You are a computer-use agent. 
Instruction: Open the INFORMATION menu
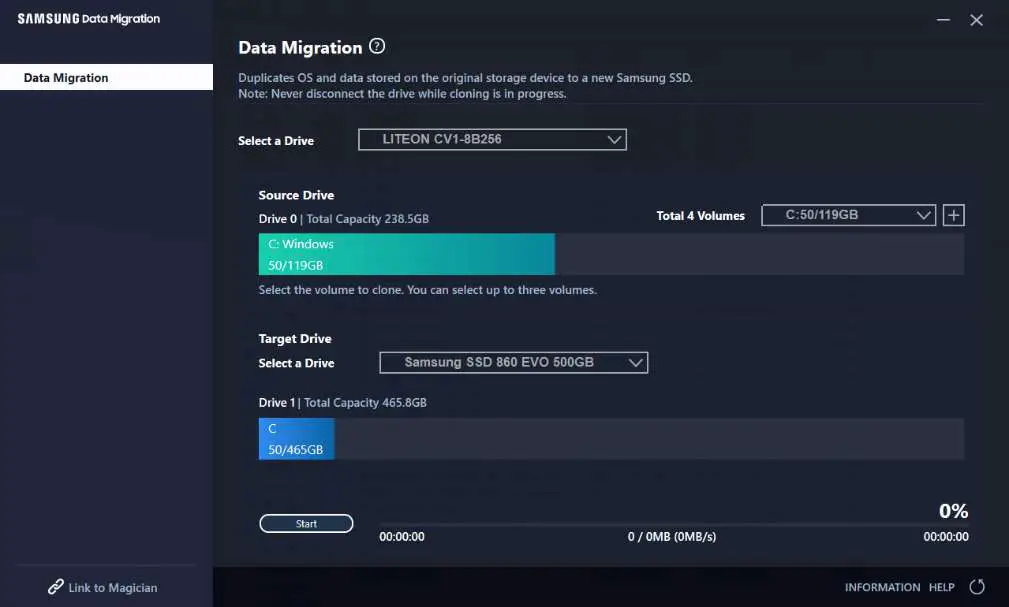(882, 587)
